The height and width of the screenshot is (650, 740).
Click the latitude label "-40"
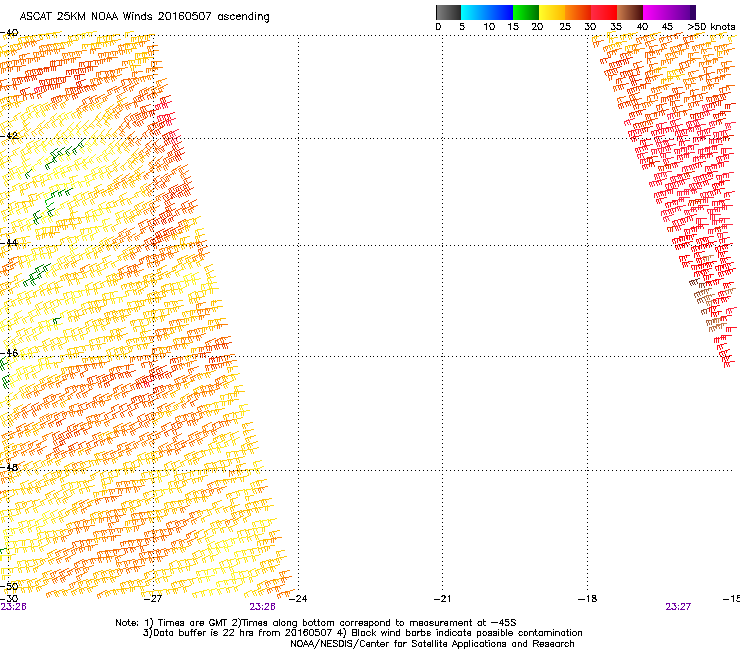tap(9, 33)
